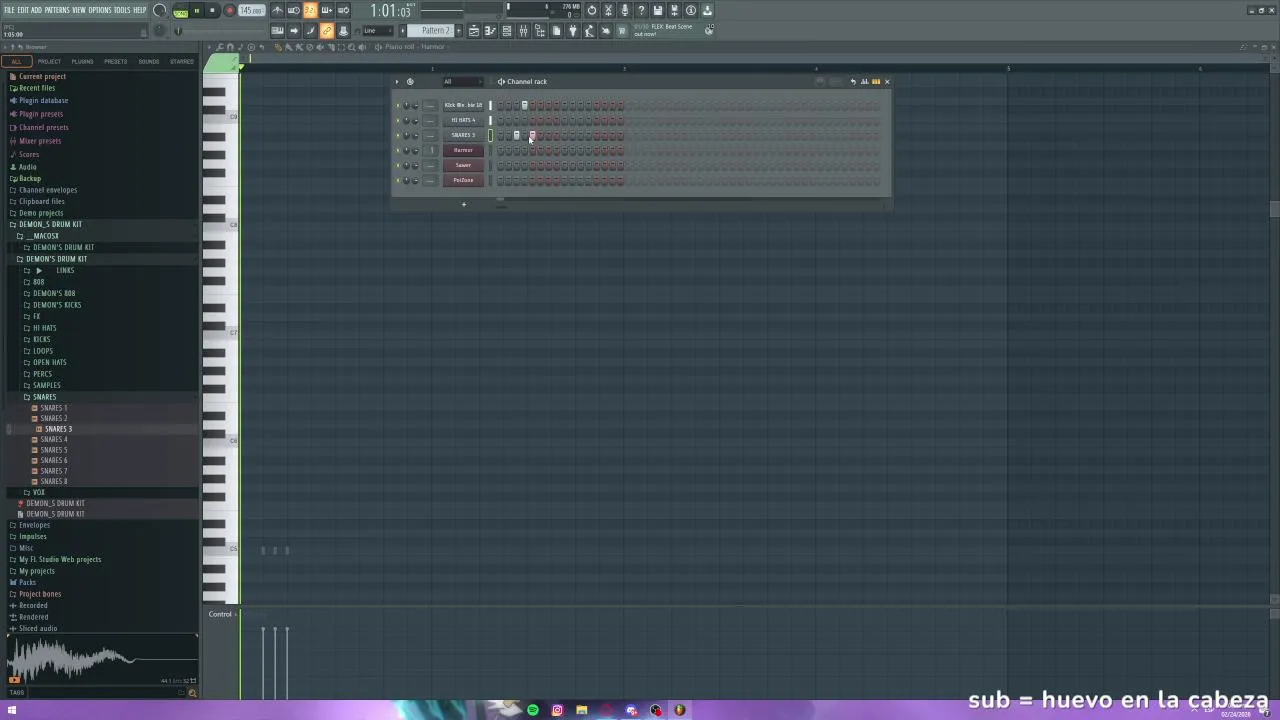This screenshot has width=1280, height=720.
Task: Click the Harmor channel button
Action: click(463, 150)
